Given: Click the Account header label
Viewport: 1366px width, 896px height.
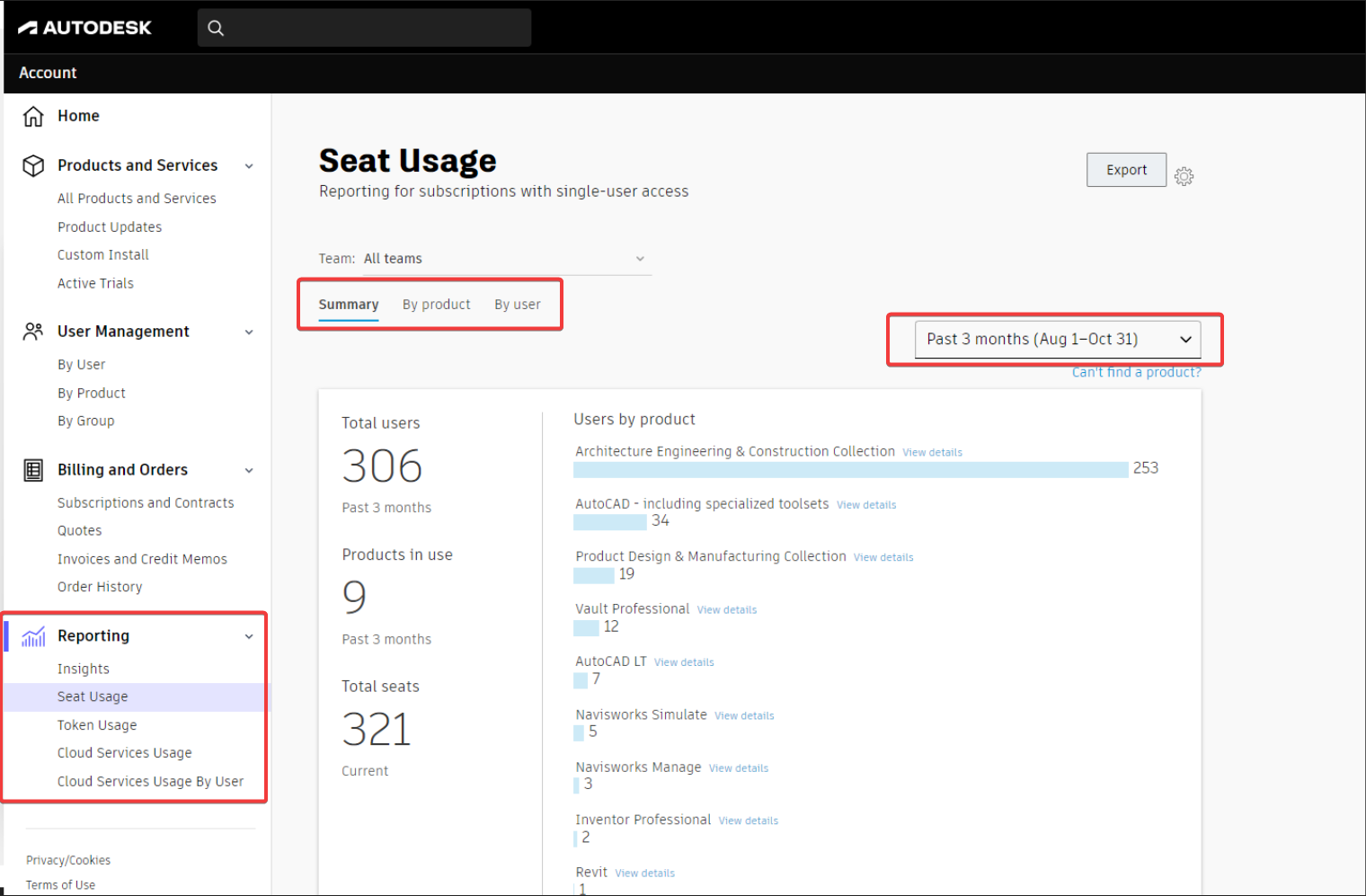Looking at the screenshot, I should 48,73.
